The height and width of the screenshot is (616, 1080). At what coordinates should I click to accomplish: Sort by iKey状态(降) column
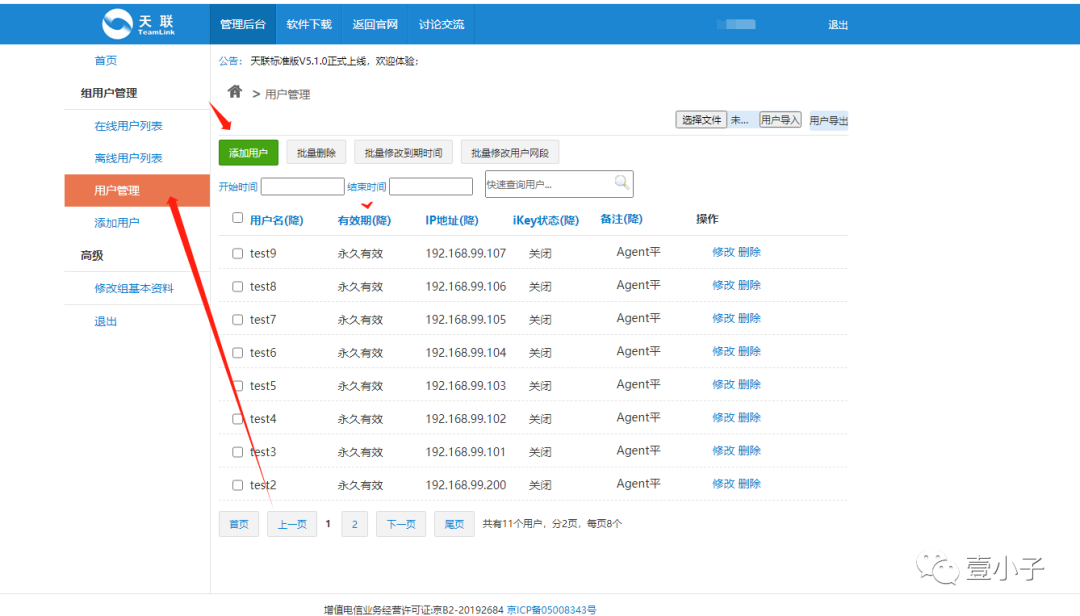coord(546,220)
